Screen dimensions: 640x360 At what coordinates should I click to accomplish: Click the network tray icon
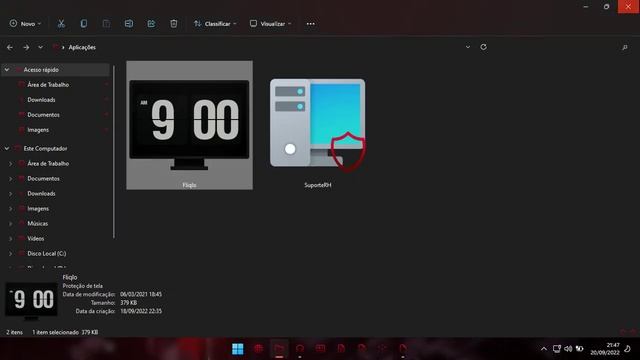click(x=557, y=349)
